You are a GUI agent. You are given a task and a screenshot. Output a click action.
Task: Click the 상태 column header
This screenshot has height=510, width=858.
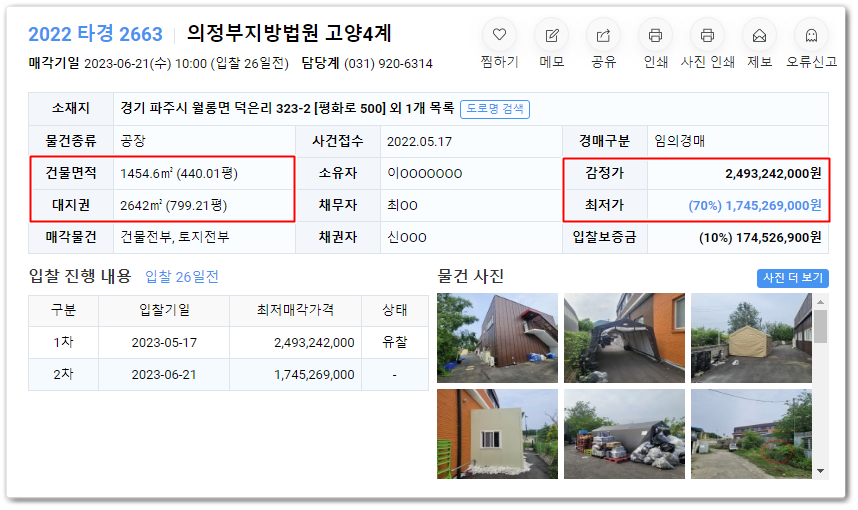pyautogui.click(x=395, y=310)
